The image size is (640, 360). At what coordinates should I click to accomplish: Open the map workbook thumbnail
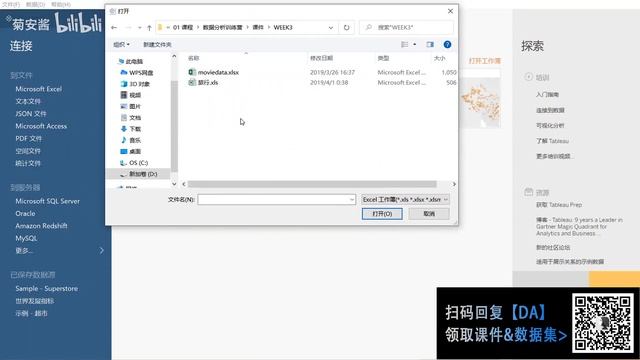[480, 103]
